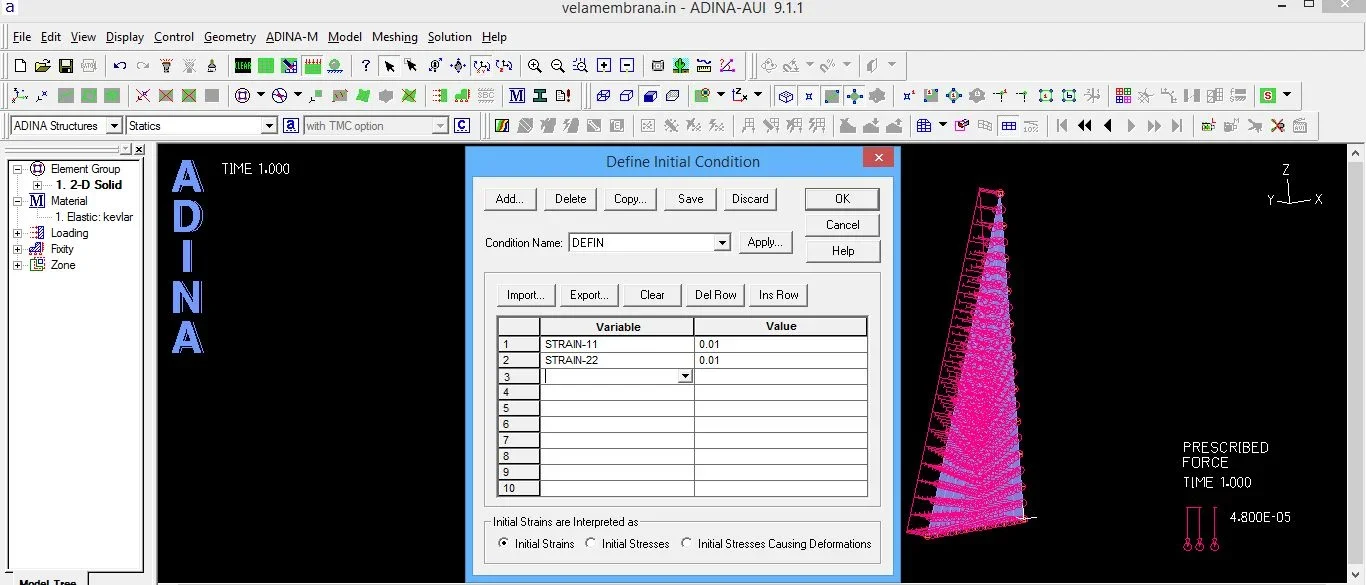Click the boxed minus shrink icon

pyautogui.click(x=627, y=66)
